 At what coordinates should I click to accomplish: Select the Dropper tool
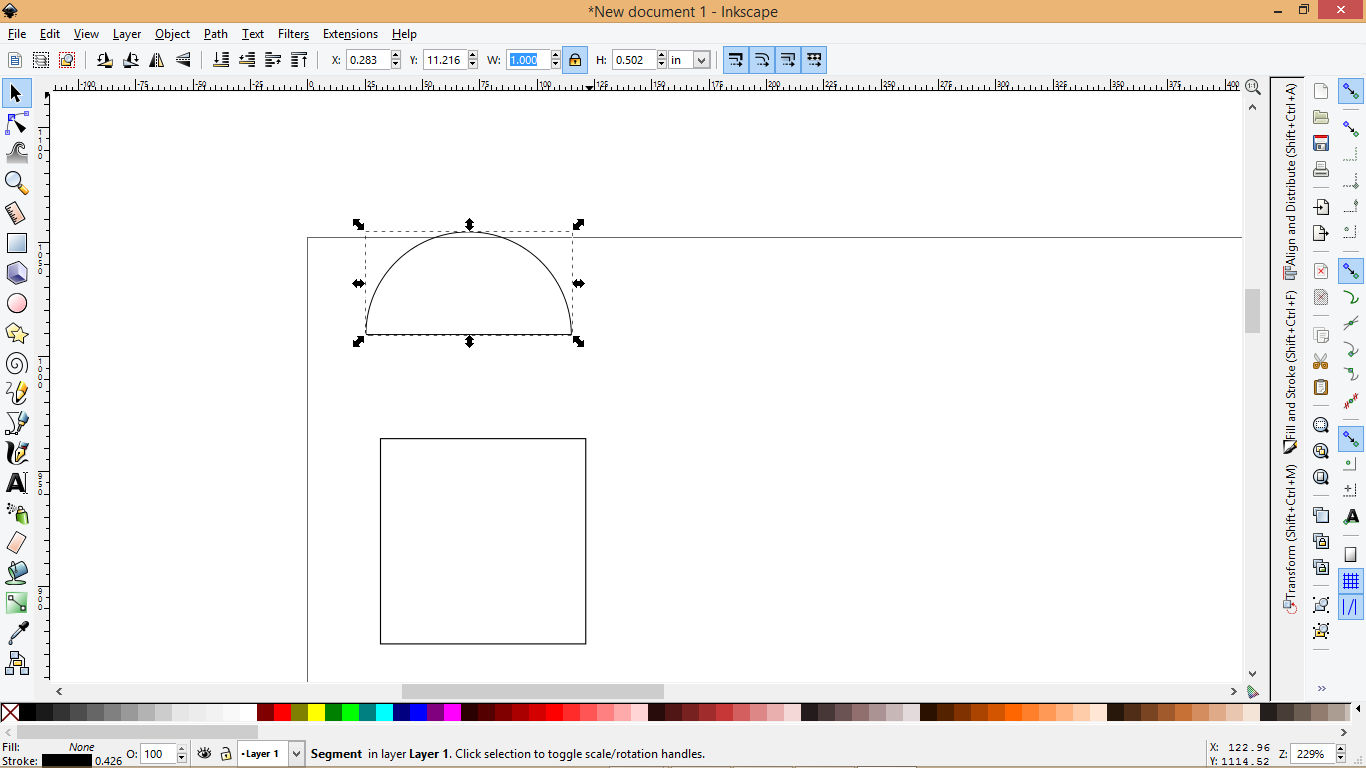click(x=16, y=633)
